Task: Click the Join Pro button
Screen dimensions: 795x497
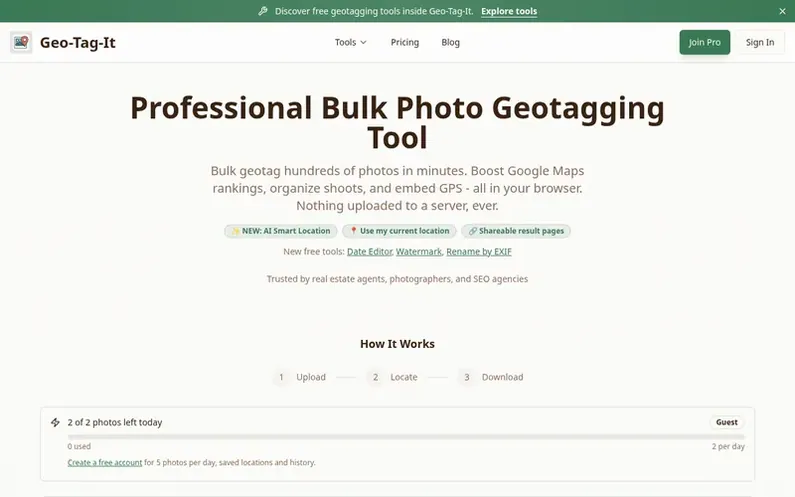Action: 704,43
